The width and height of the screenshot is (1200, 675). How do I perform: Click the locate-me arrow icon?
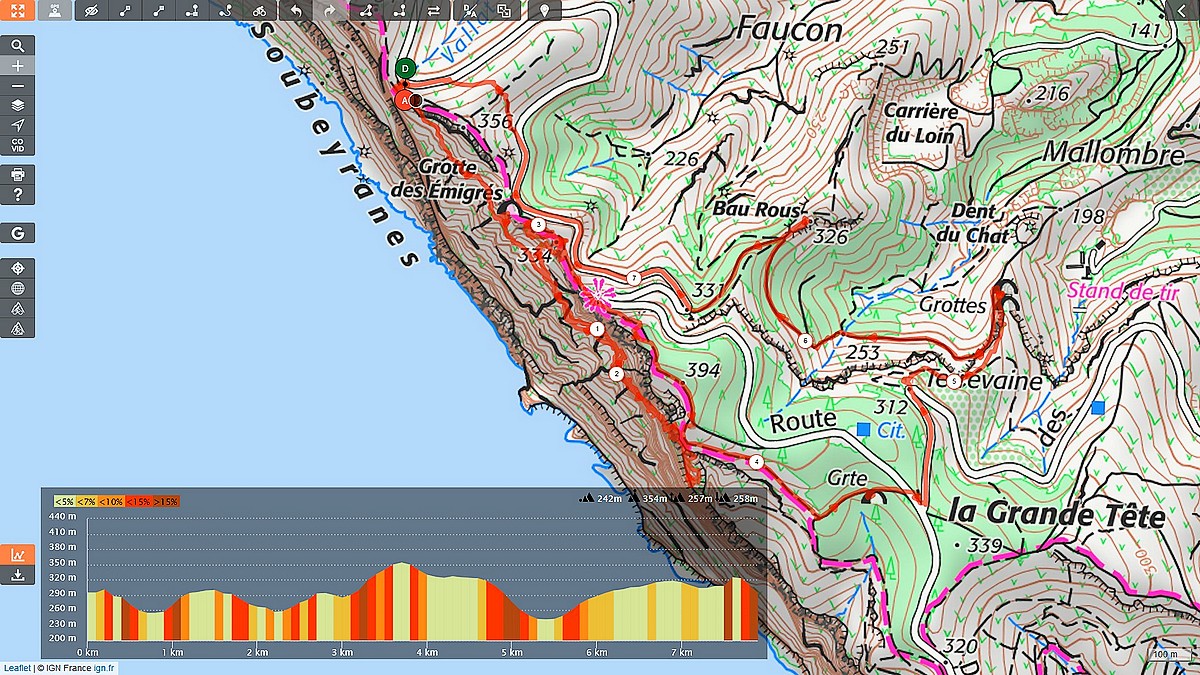click(17, 124)
